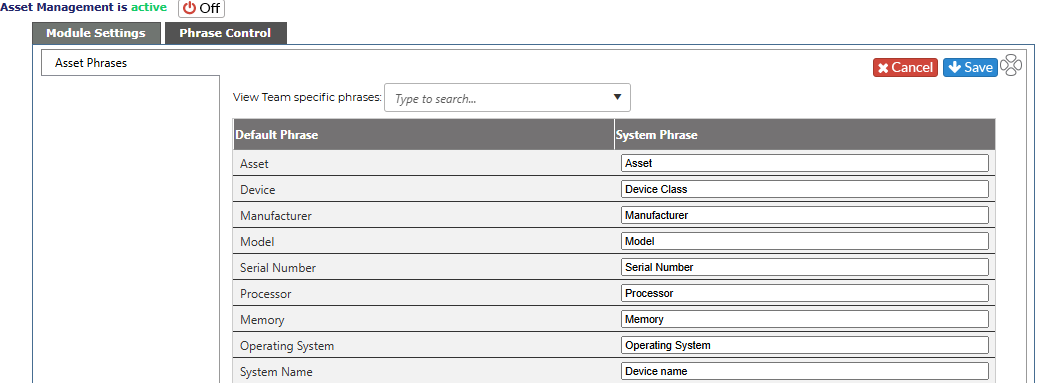
Task: Click the red power icon on Off button
Action: coord(190,9)
